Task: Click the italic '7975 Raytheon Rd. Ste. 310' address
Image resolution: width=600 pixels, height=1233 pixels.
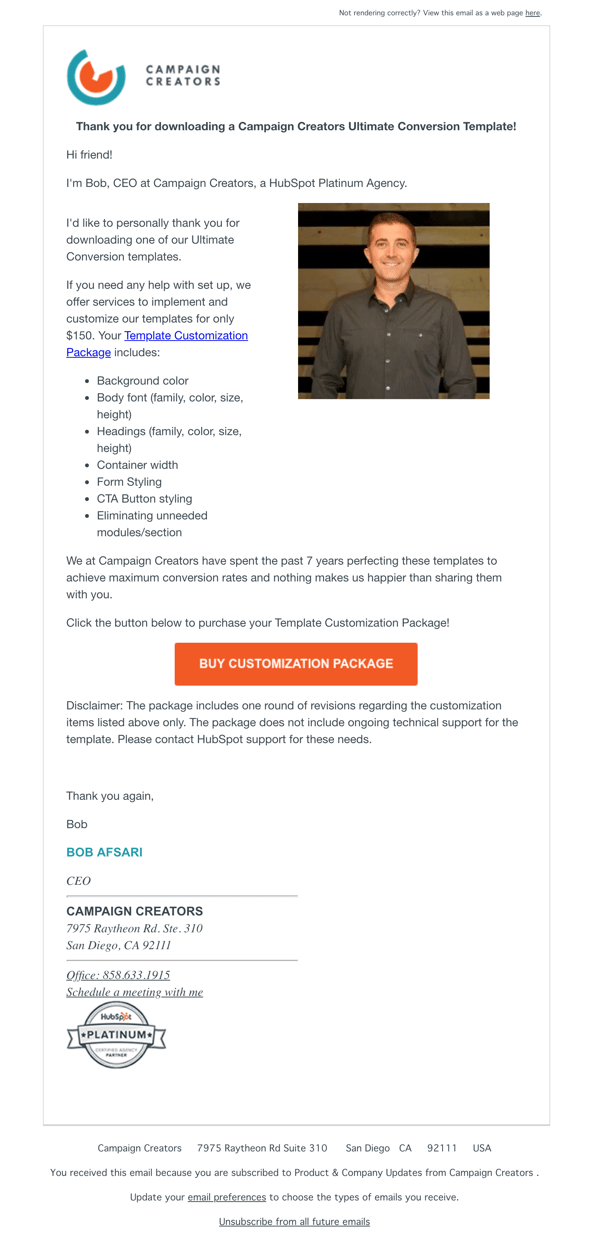Action: pyautogui.click(x=134, y=928)
